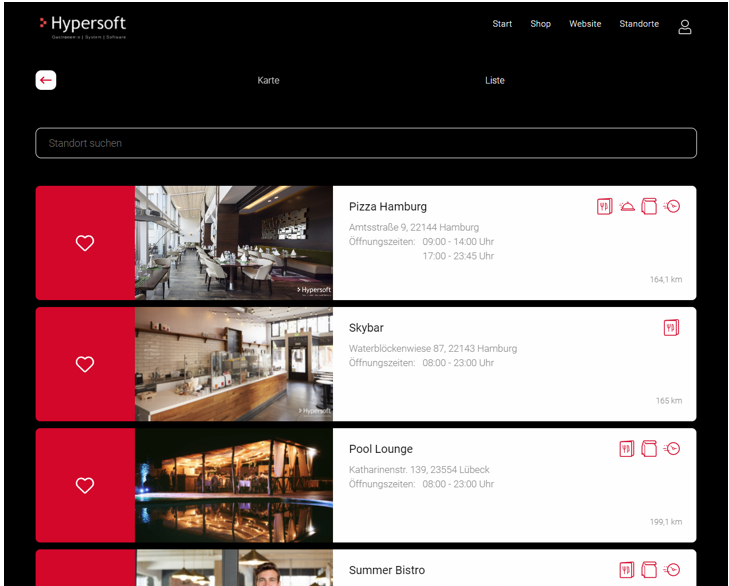
Task: Click address Waterblöckenwiese 87, 22143 Hamburg
Action: (433, 348)
